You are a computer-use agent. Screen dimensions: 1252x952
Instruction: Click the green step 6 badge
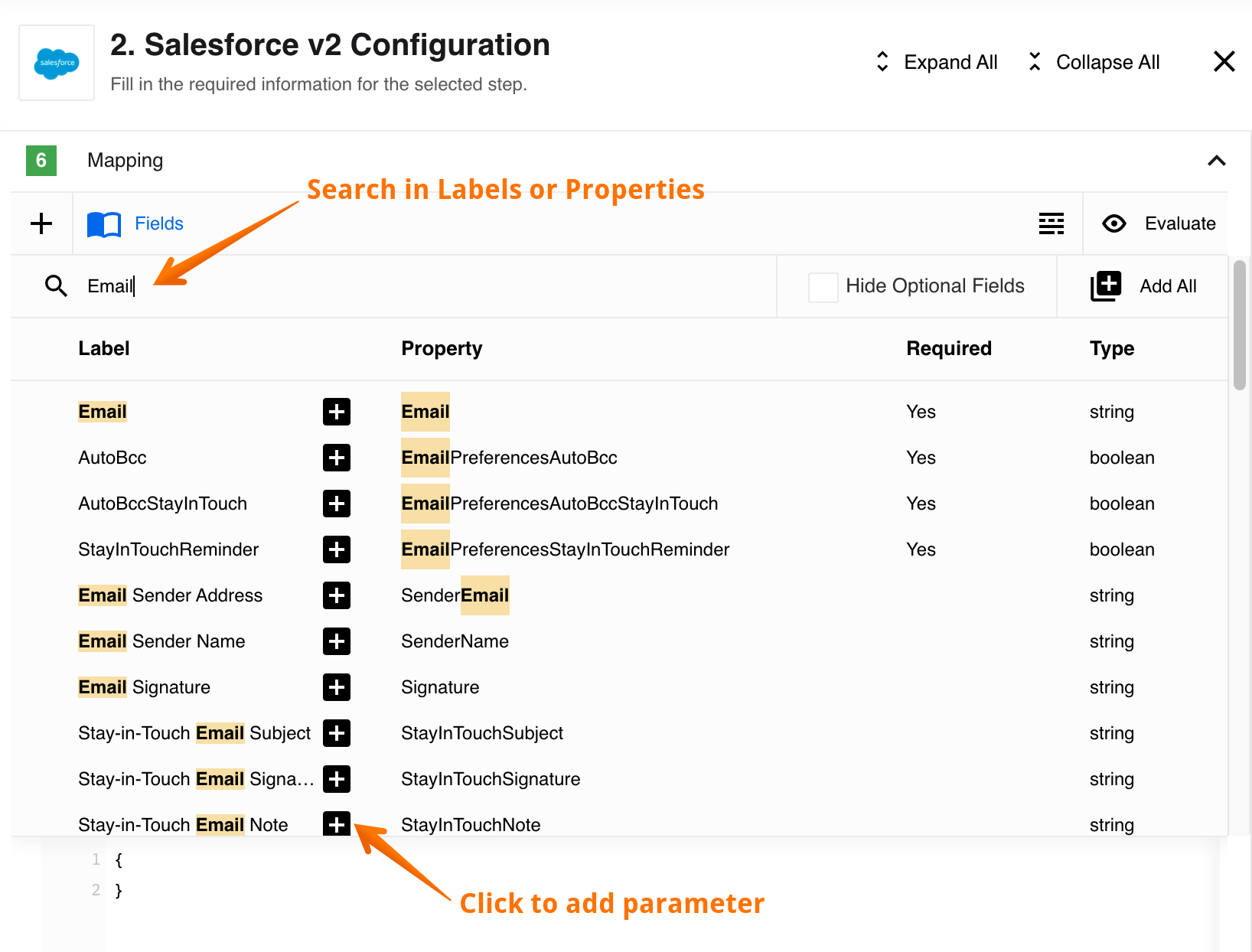(41, 161)
